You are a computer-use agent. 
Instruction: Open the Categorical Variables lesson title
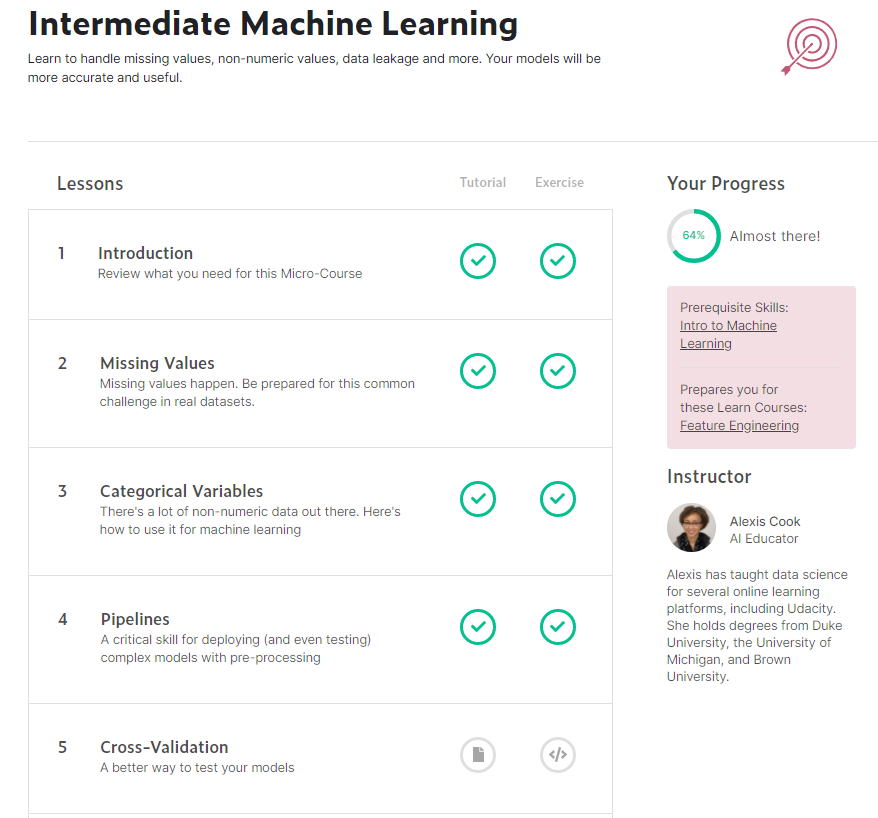coord(181,491)
